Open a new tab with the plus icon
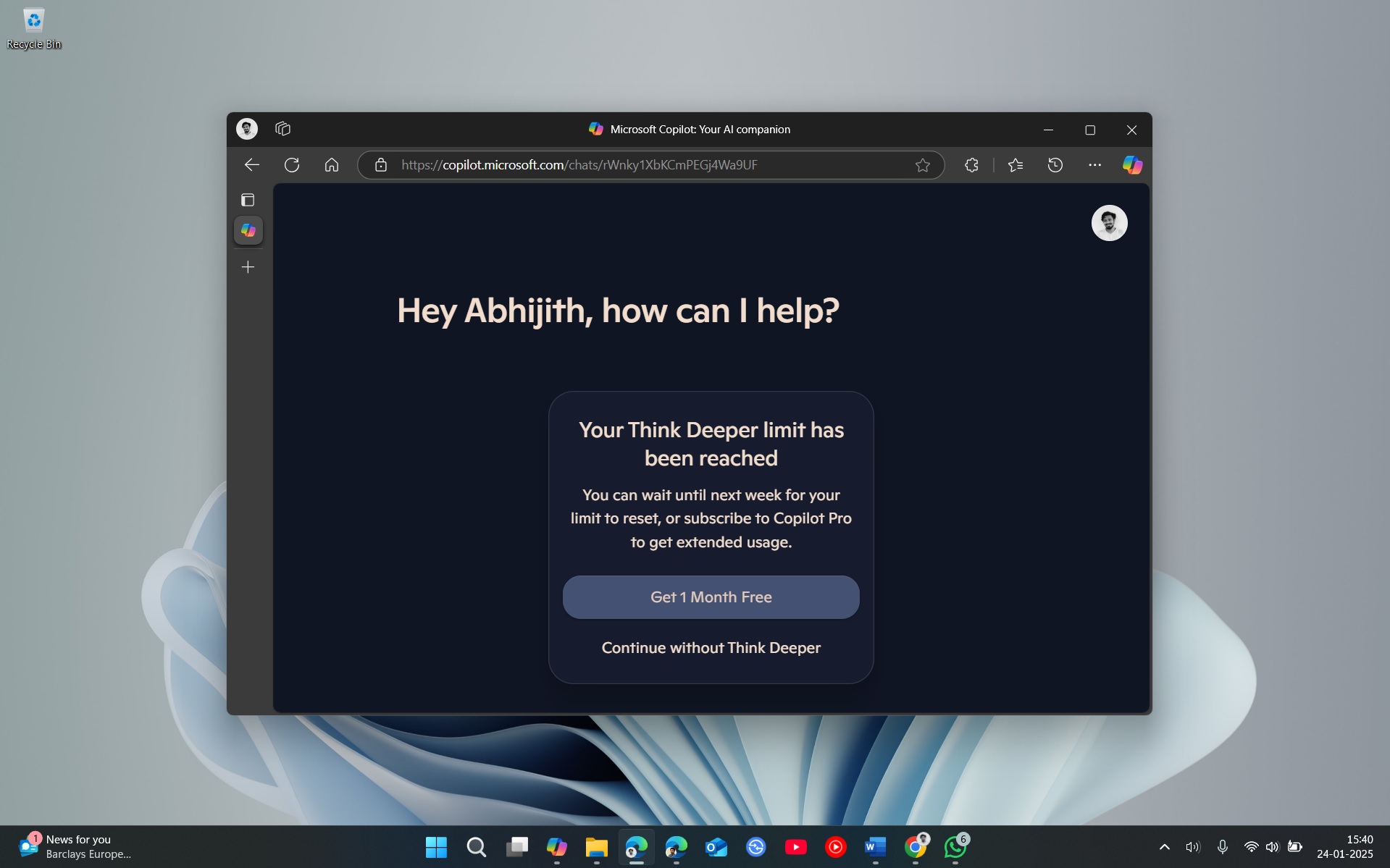Viewport: 1390px width, 868px height. click(x=248, y=267)
